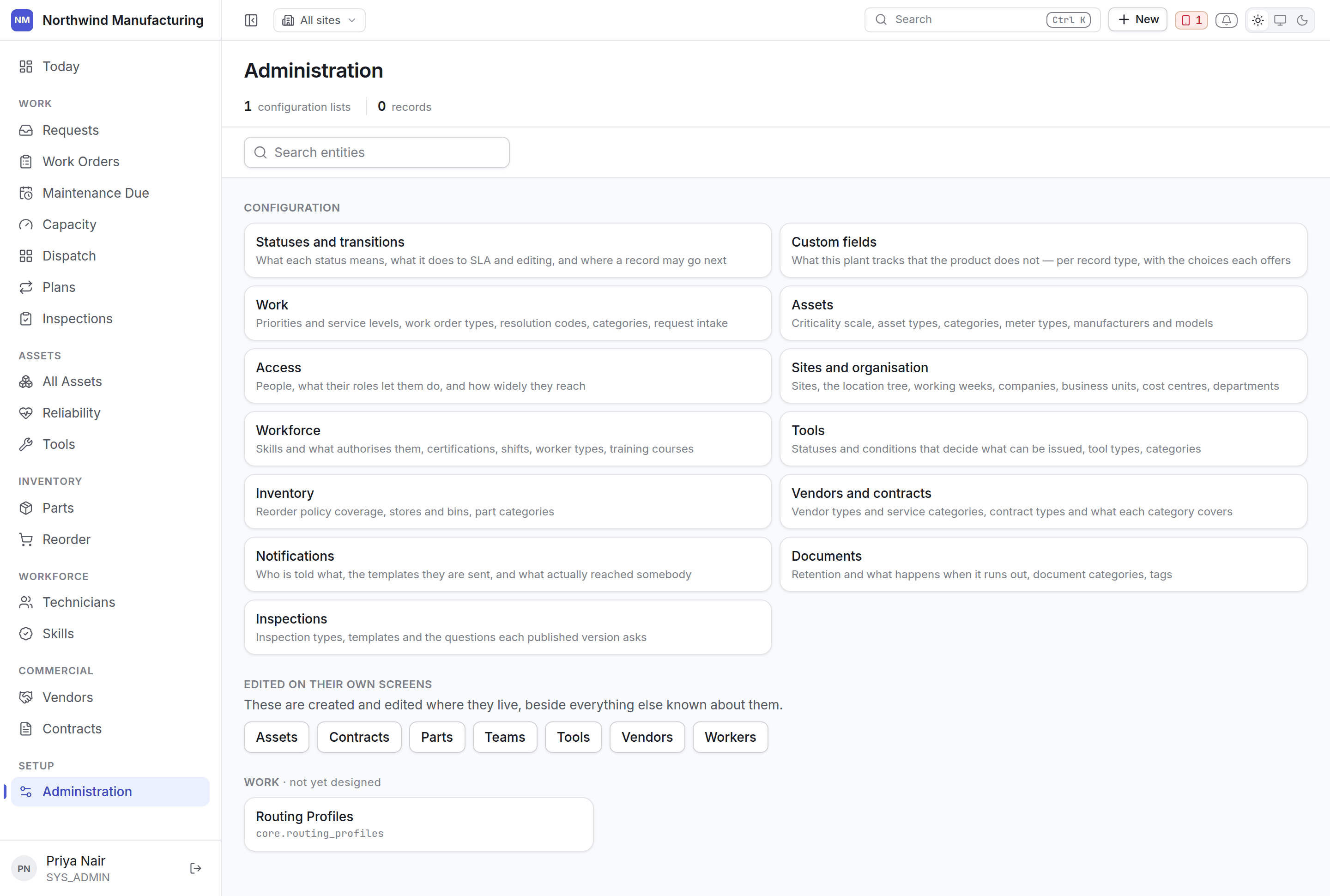Open Sites and organisation card
Image resolution: width=1330 pixels, height=896 pixels.
(1043, 376)
